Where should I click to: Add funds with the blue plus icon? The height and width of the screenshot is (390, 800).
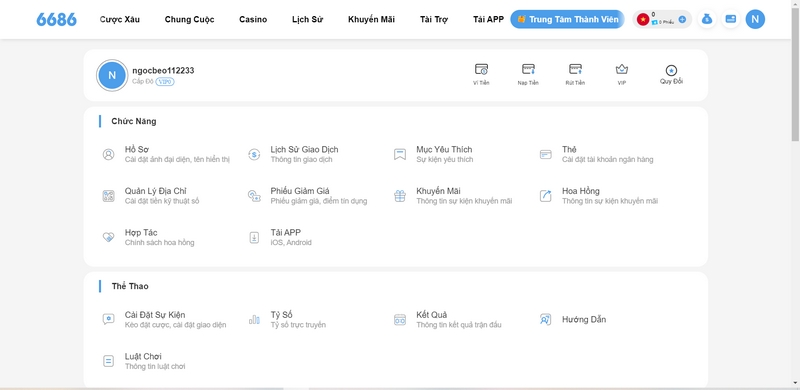point(682,20)
